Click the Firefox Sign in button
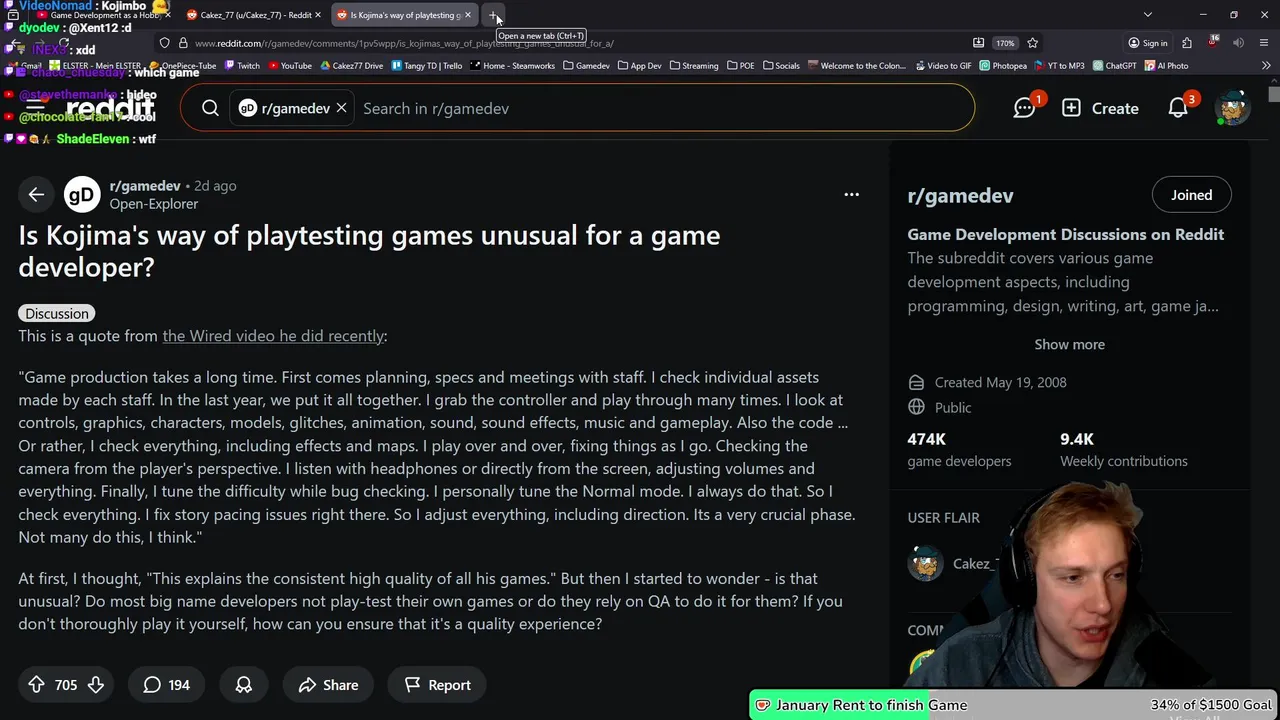 click(x=1147, y=43)
